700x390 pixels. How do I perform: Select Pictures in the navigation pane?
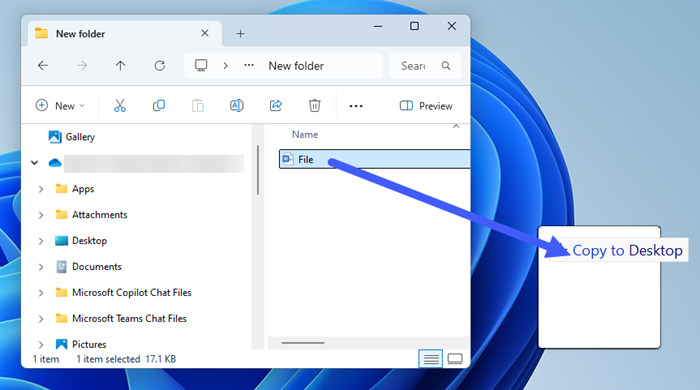coord(89,344)
